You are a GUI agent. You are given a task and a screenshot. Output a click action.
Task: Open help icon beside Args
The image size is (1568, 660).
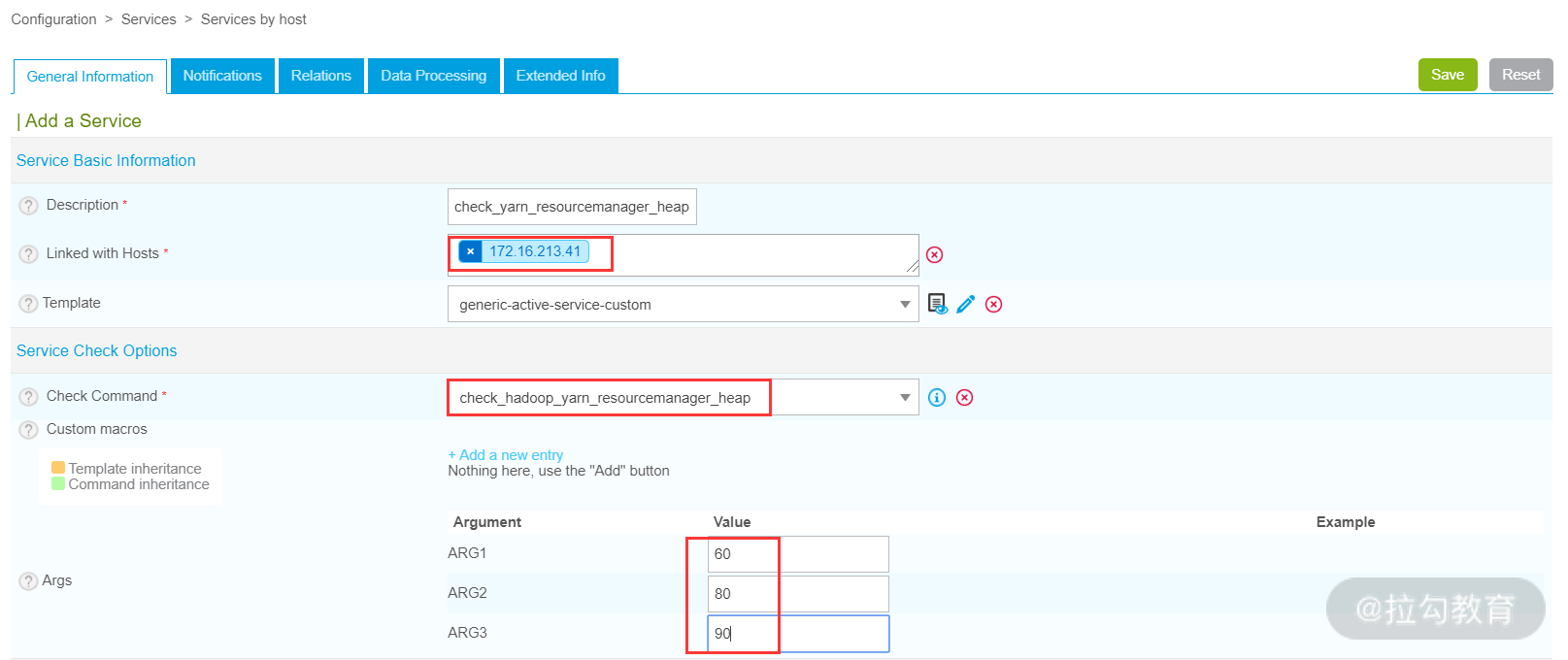click(29, 581)
